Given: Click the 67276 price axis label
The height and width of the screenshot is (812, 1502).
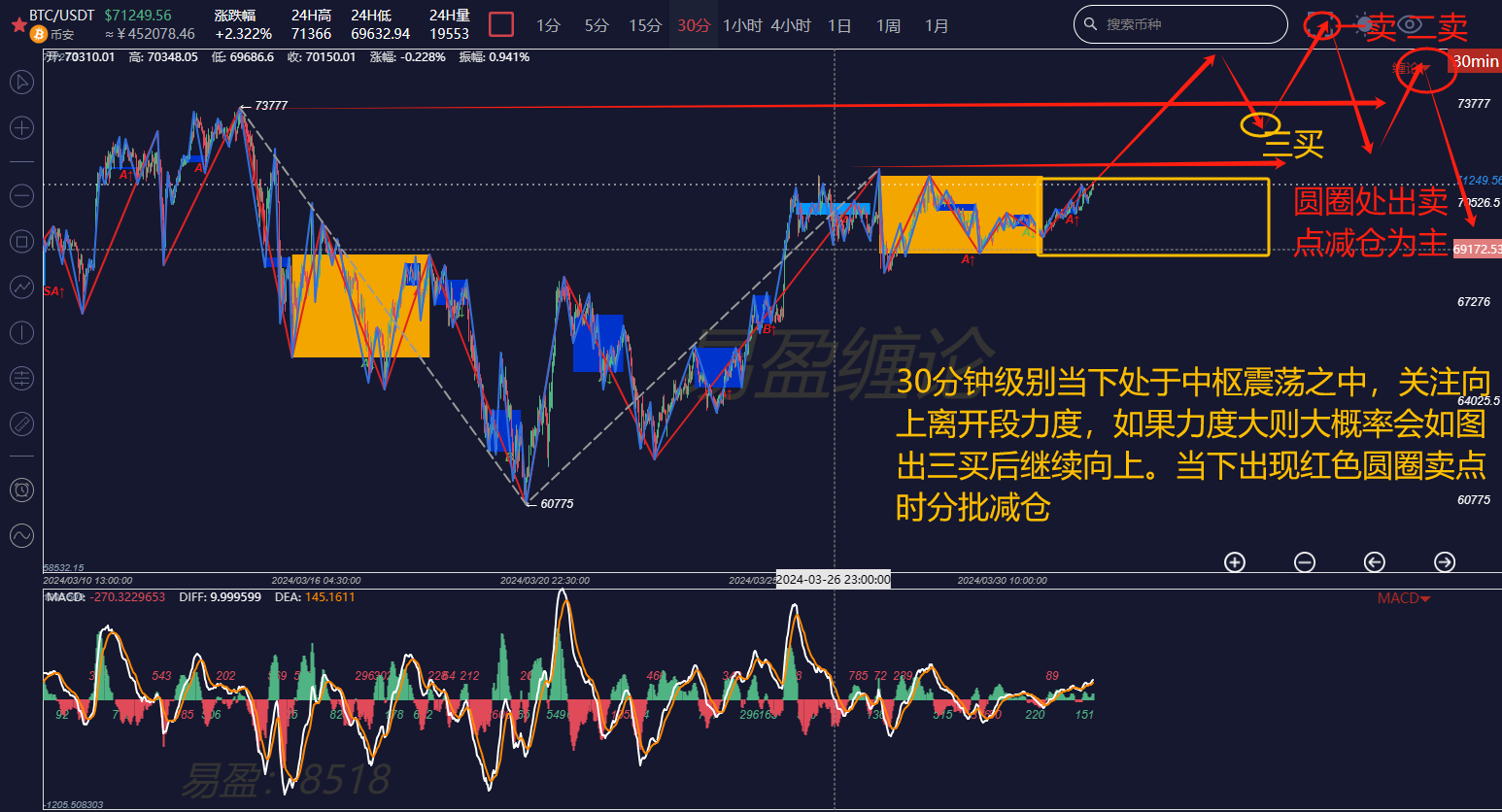Looking at the screenshot, I should [1474, 302].
